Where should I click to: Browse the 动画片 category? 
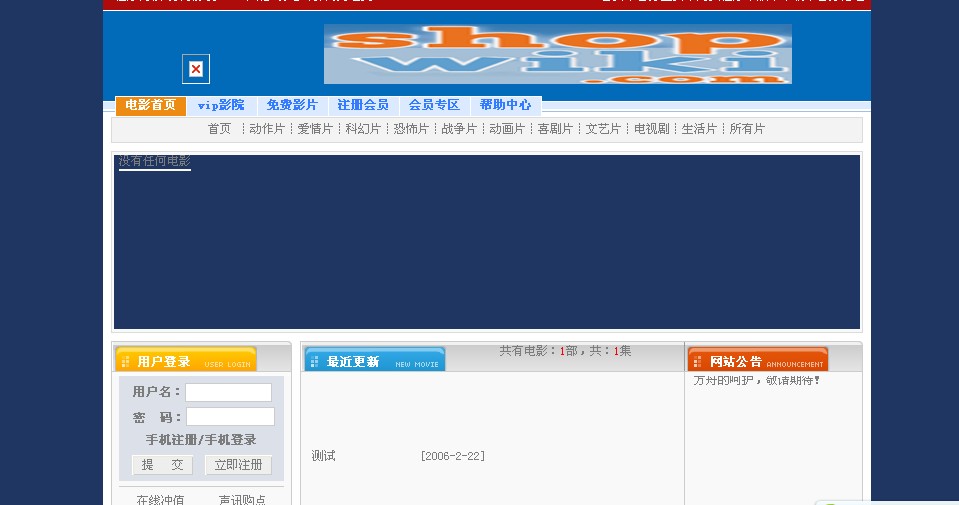tap(507, 129)
